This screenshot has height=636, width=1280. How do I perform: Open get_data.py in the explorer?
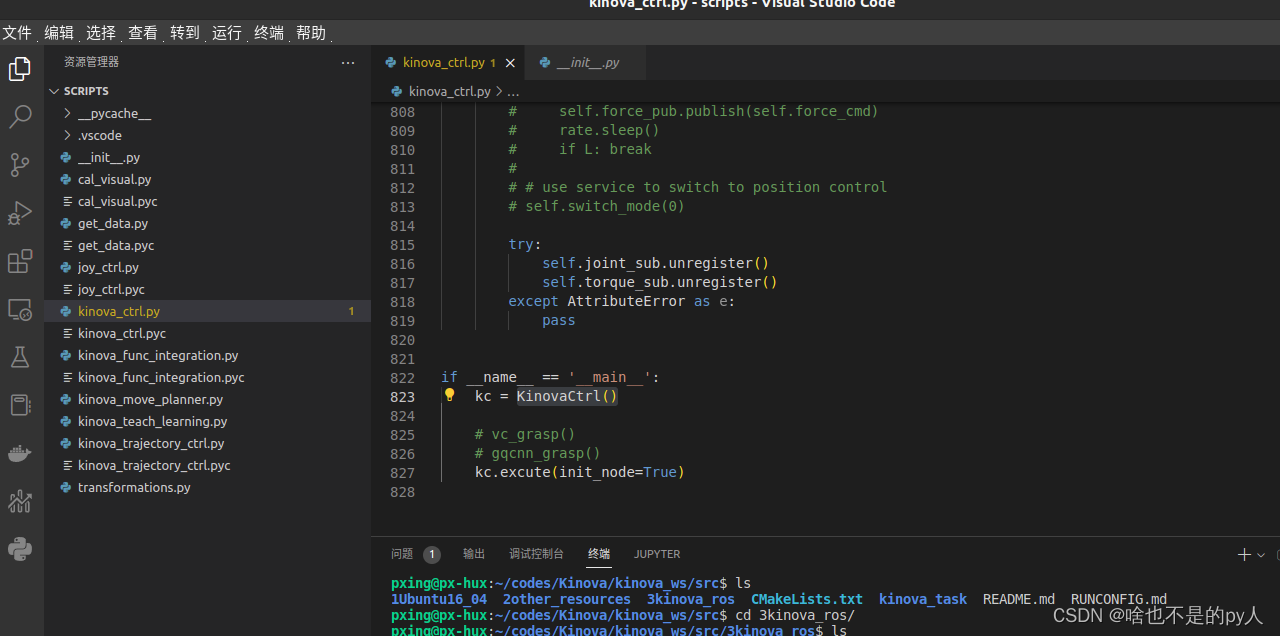207,223
